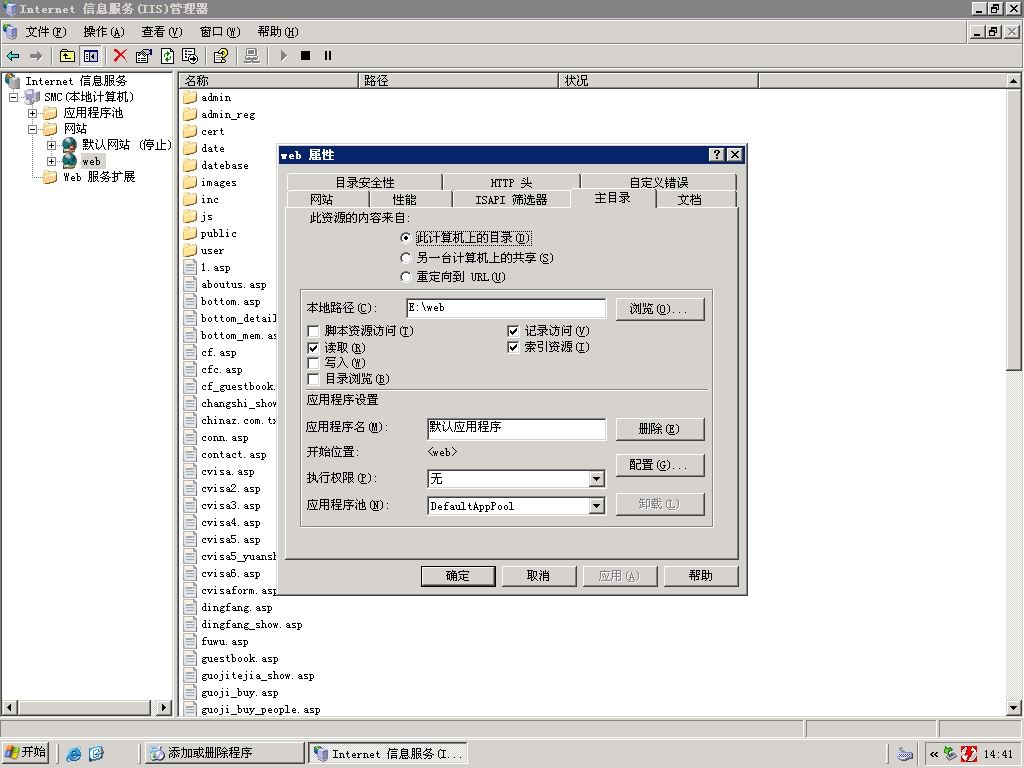
Task: Collapse the SMC (本地计算机) tree node
Action: click(x=13, y=97)
